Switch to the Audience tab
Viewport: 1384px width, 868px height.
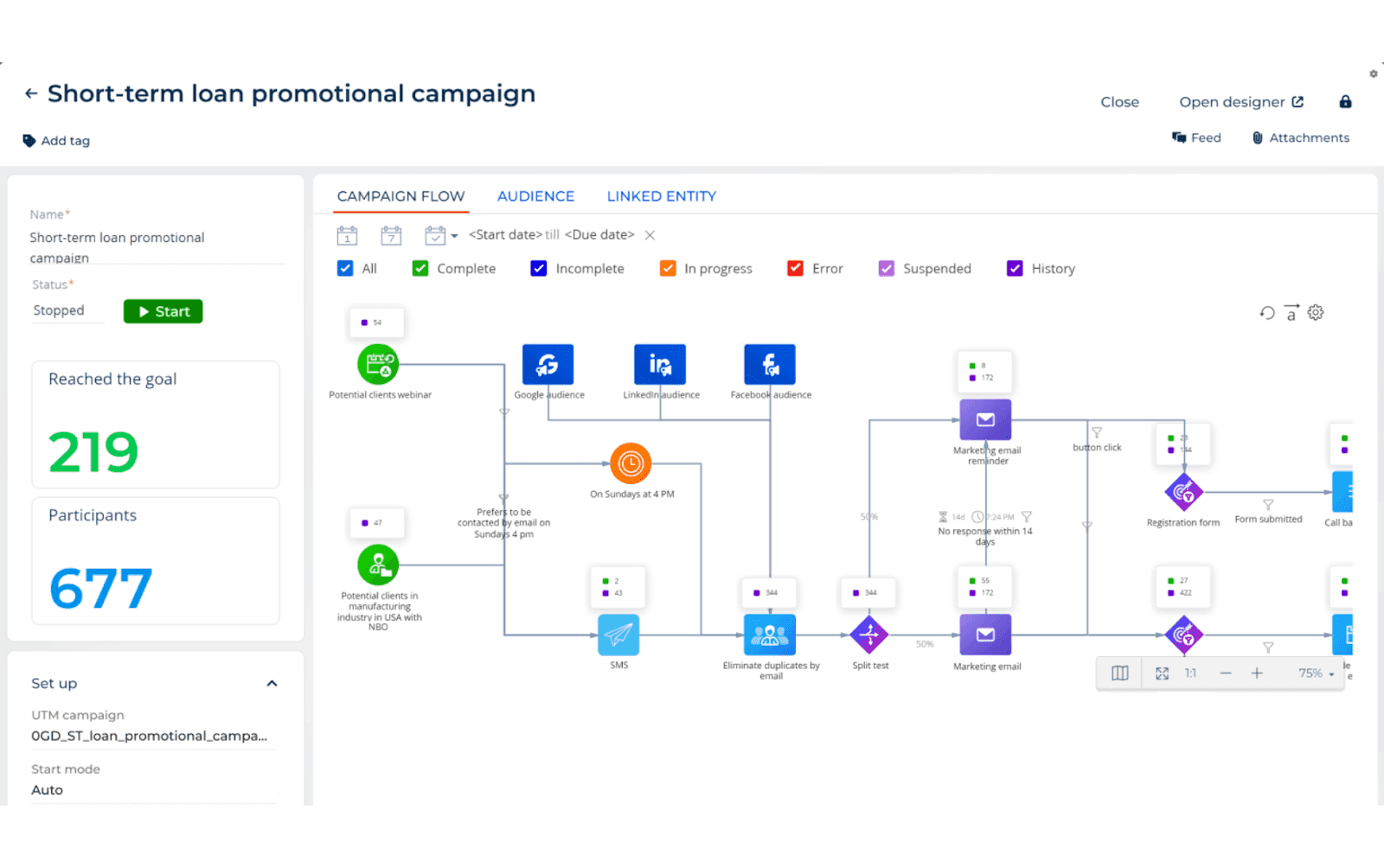point(535,195)
